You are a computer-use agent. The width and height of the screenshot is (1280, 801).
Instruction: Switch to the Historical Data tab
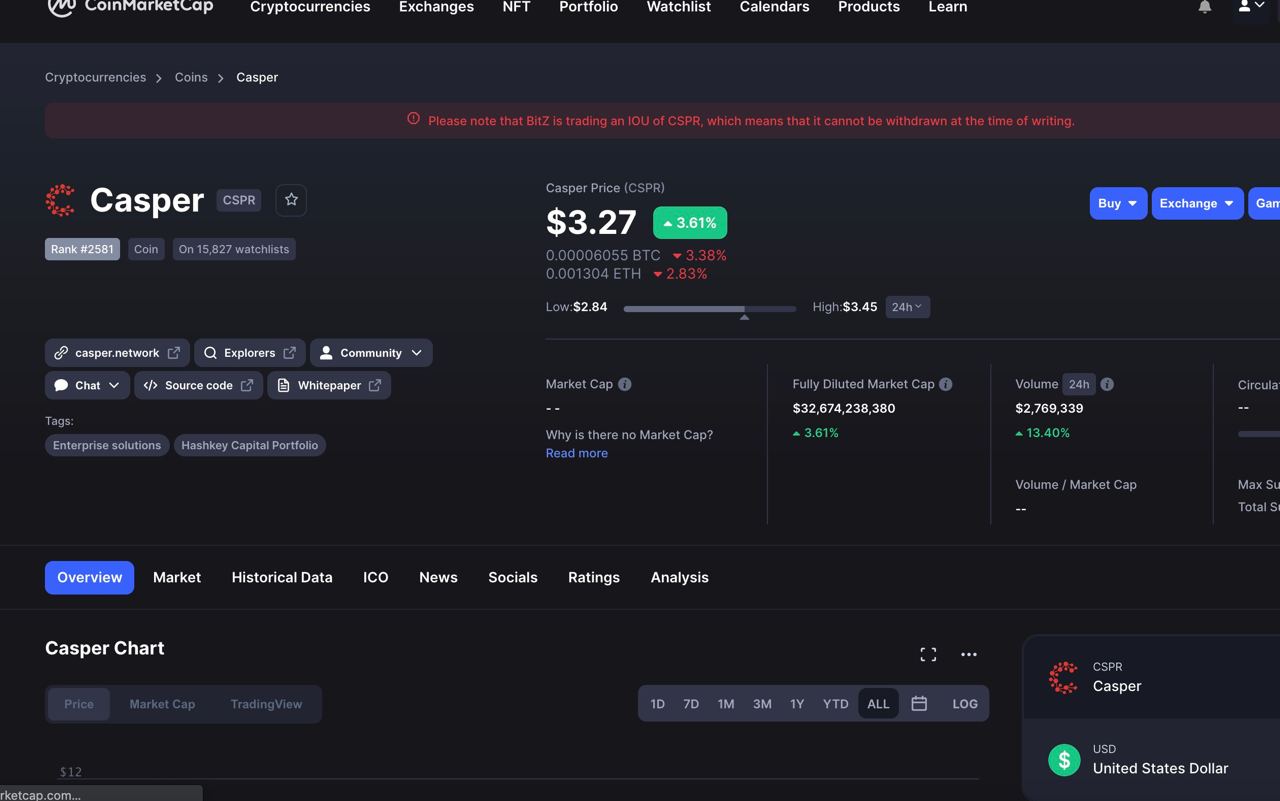coord(282,578)
